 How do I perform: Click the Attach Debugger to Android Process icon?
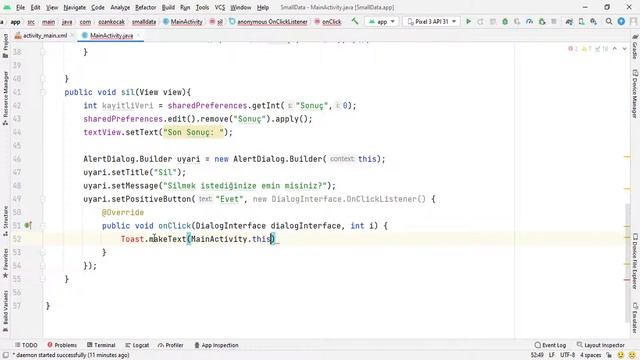[x=542, y=21]
